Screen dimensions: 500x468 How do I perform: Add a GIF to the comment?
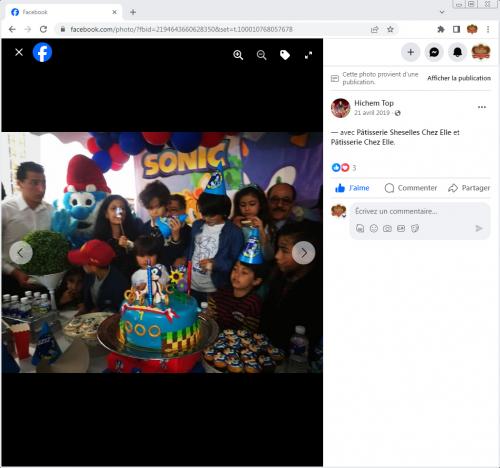[x=401, y=228]
